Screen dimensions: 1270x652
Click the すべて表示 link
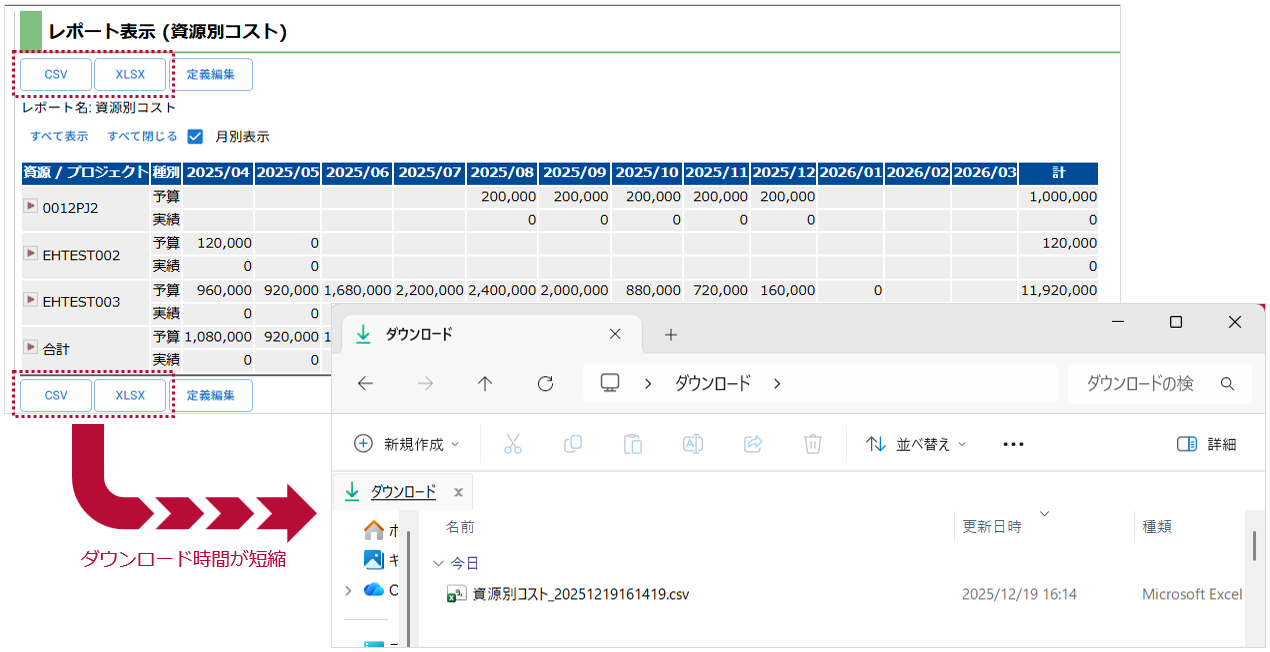[x=59, y=136]
